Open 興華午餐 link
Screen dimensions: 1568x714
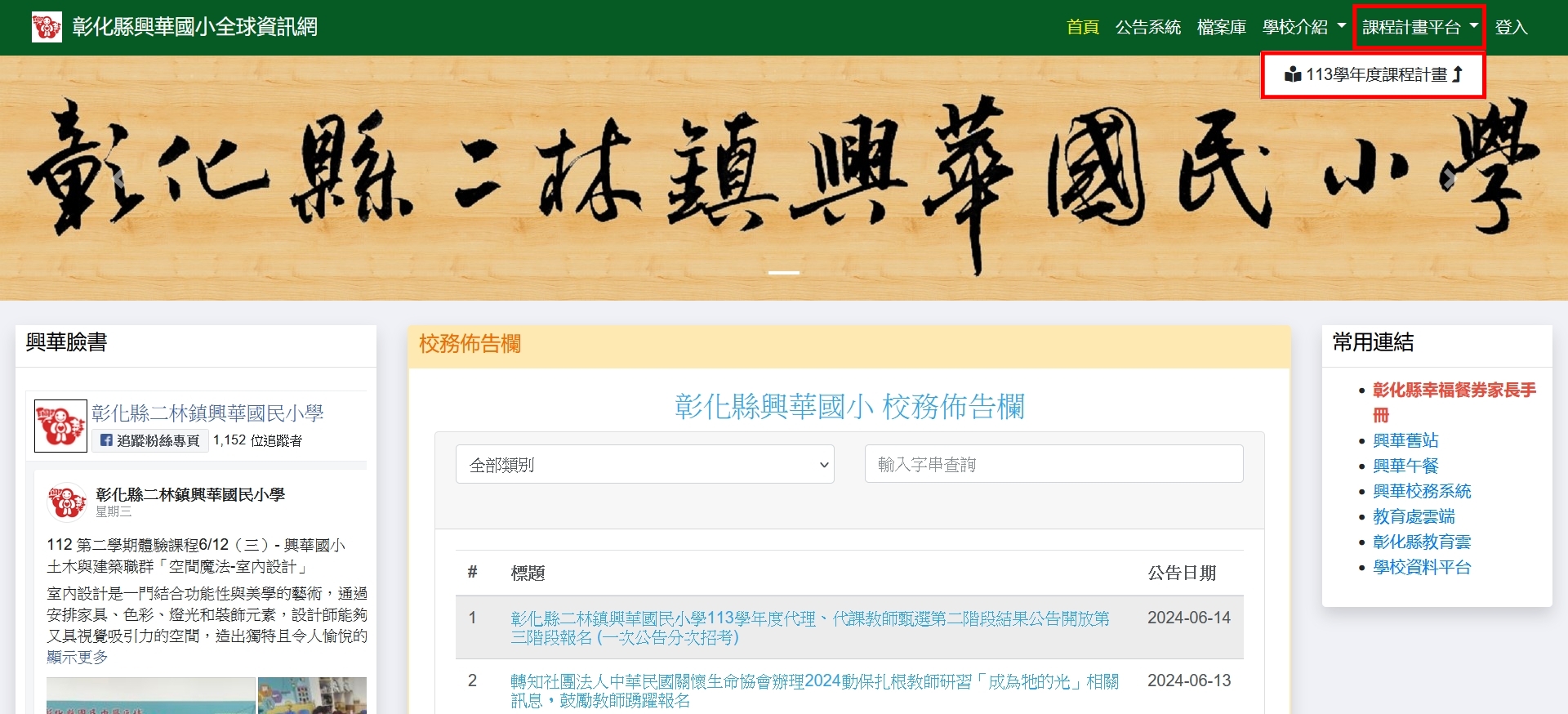coord(1405,466)
